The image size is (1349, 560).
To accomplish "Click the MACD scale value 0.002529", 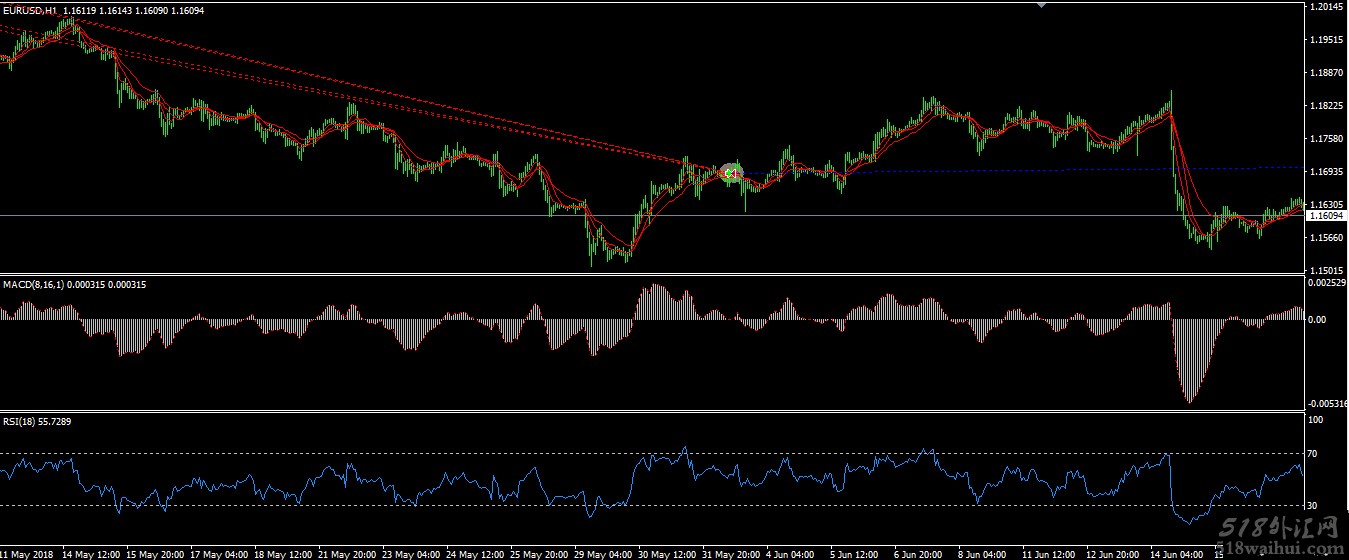I will [1328, 284].
